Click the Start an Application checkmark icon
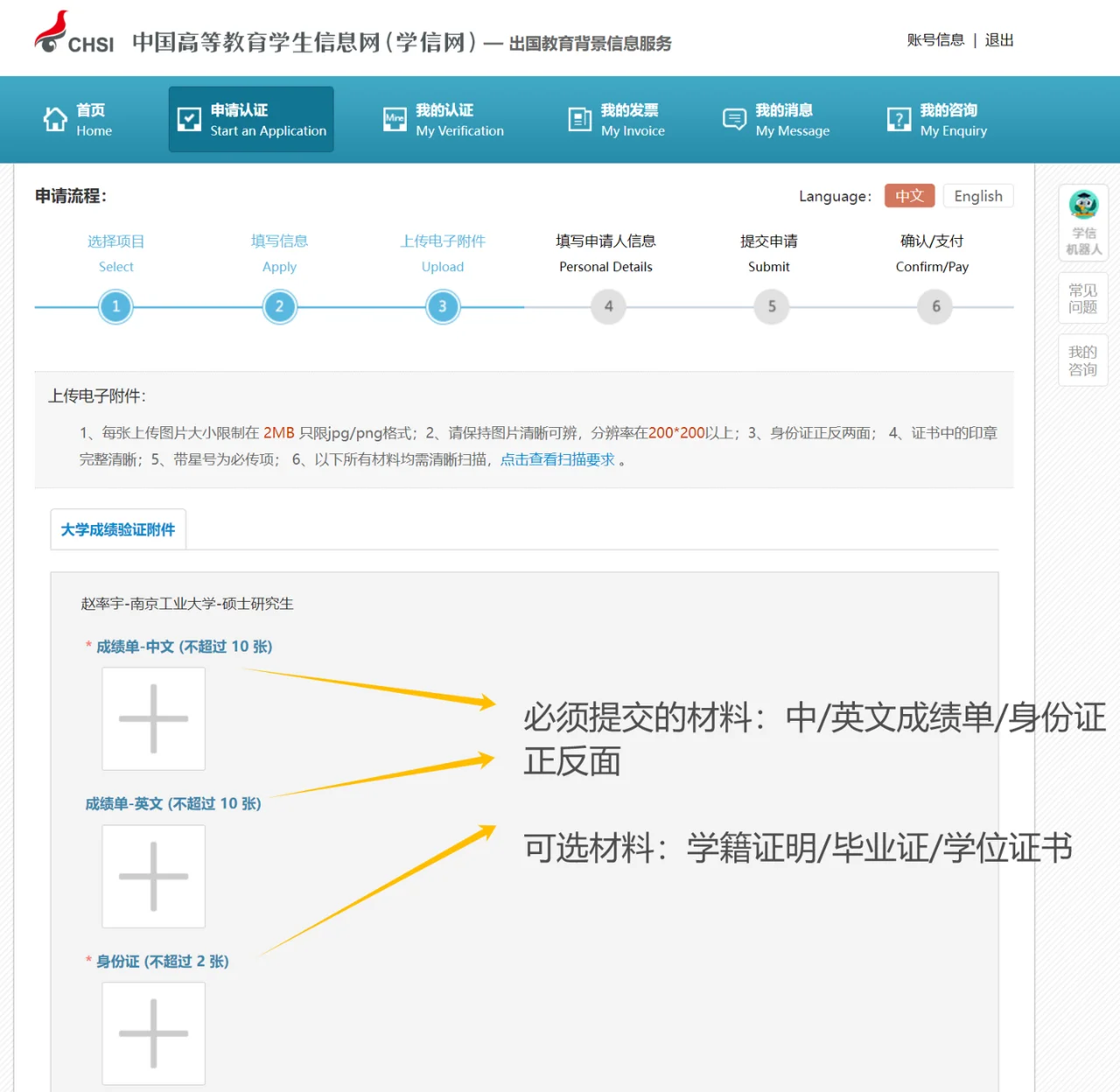This screenshot has width=1120, height=1092. [x=189, y=119]
